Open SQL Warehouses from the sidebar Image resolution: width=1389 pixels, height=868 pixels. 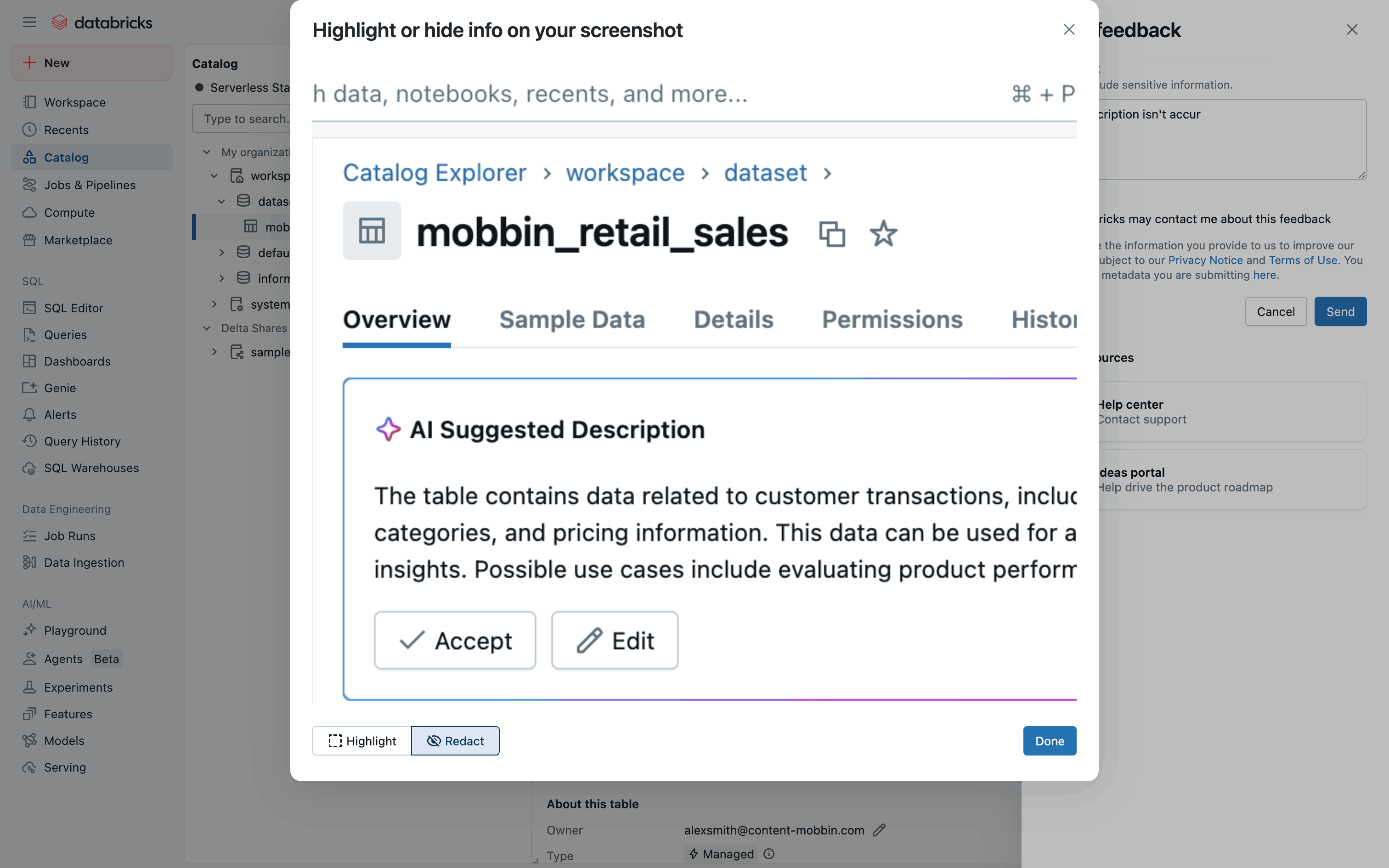click(x=91, y=468)
